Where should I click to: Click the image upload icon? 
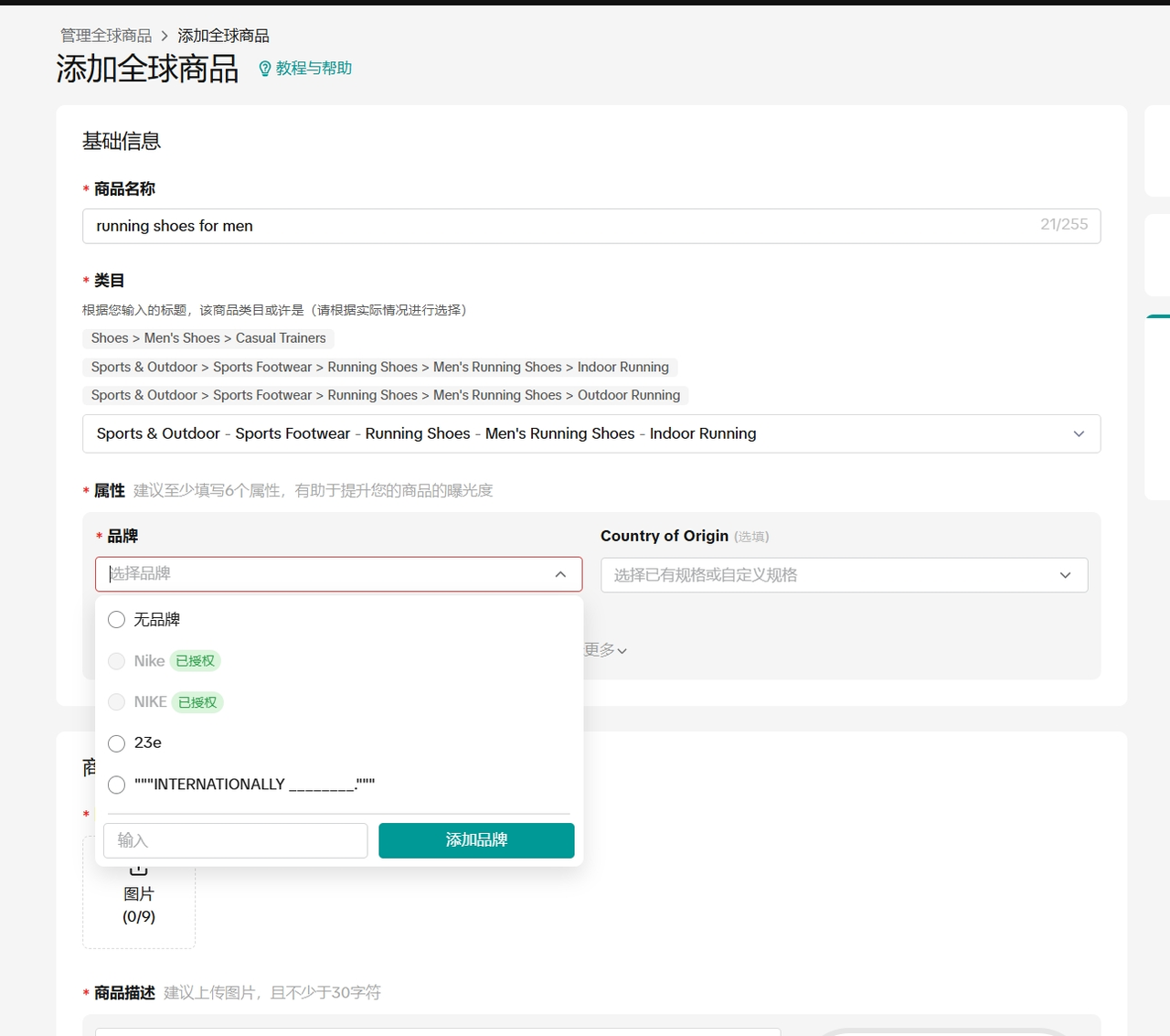138,869
